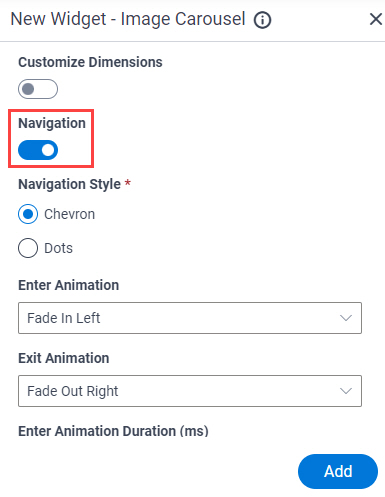Click the Add button
Viewport: 385px width, 497px height.
click(x=338, y=471)
